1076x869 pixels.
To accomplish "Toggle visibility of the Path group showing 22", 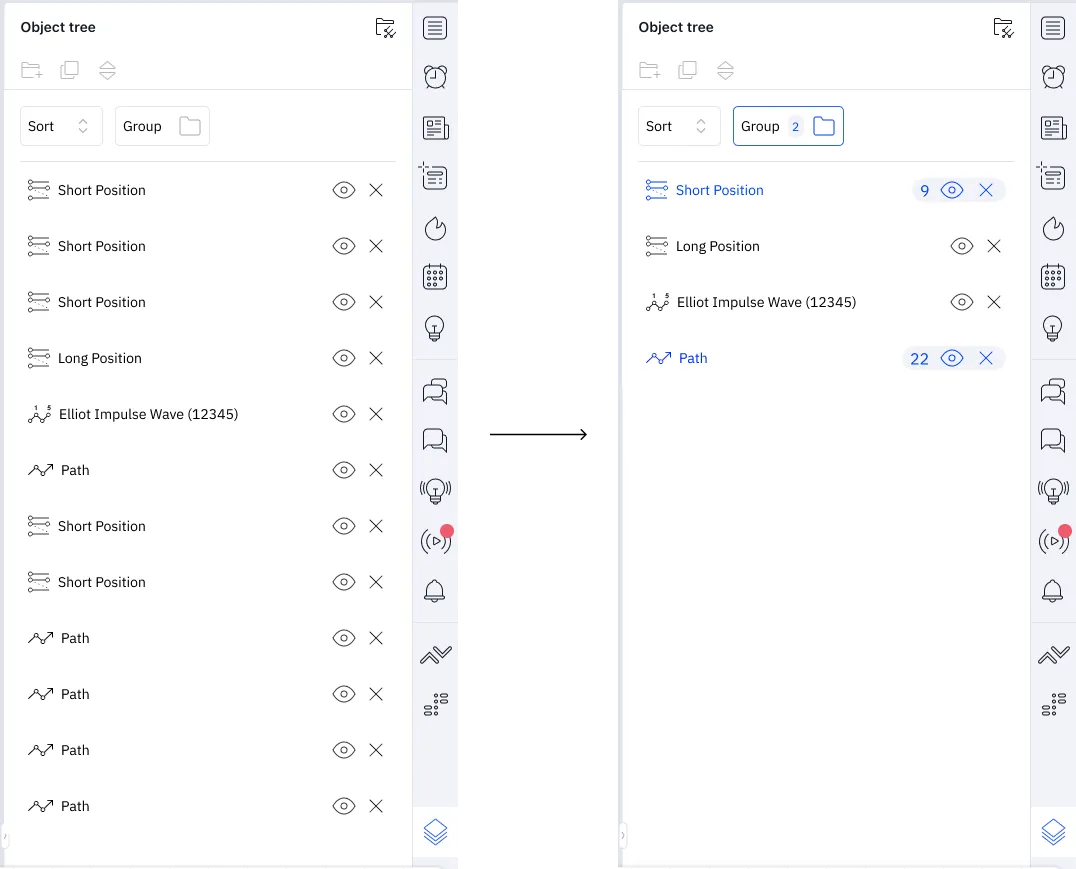I will (952, 358).
